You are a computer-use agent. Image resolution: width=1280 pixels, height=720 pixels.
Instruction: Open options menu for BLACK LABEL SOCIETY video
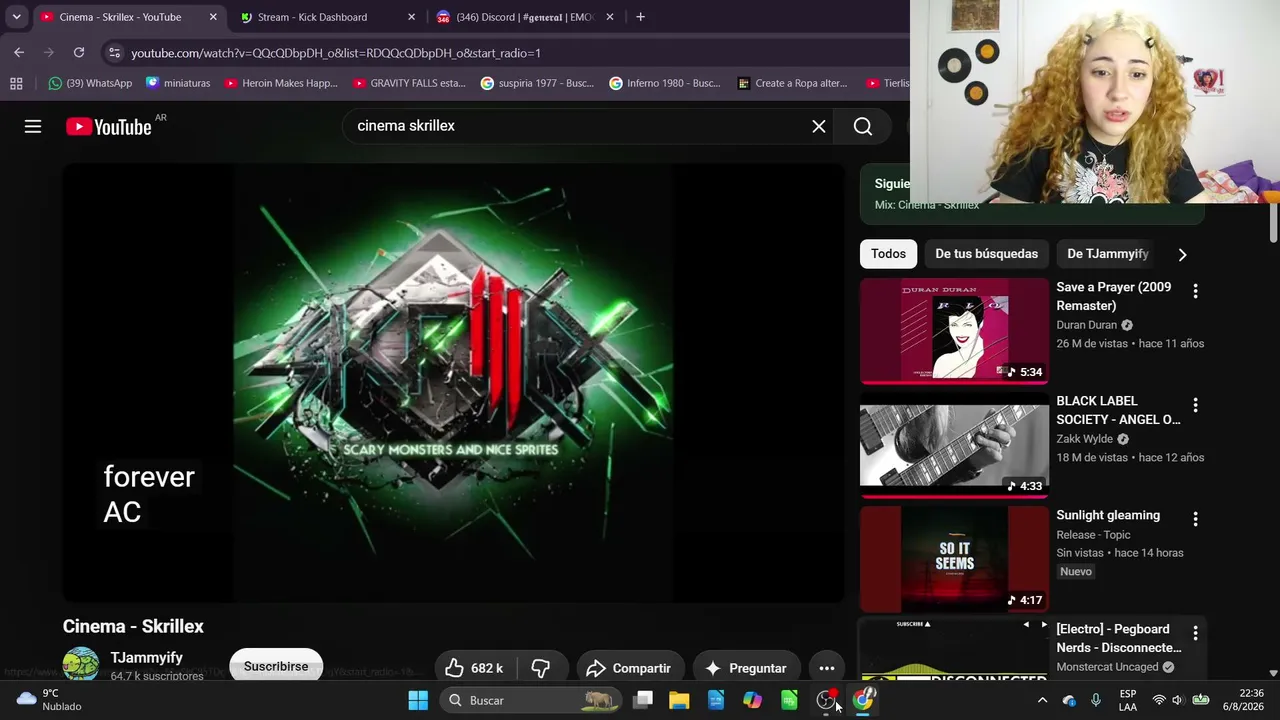click(x=1195, y=405)
